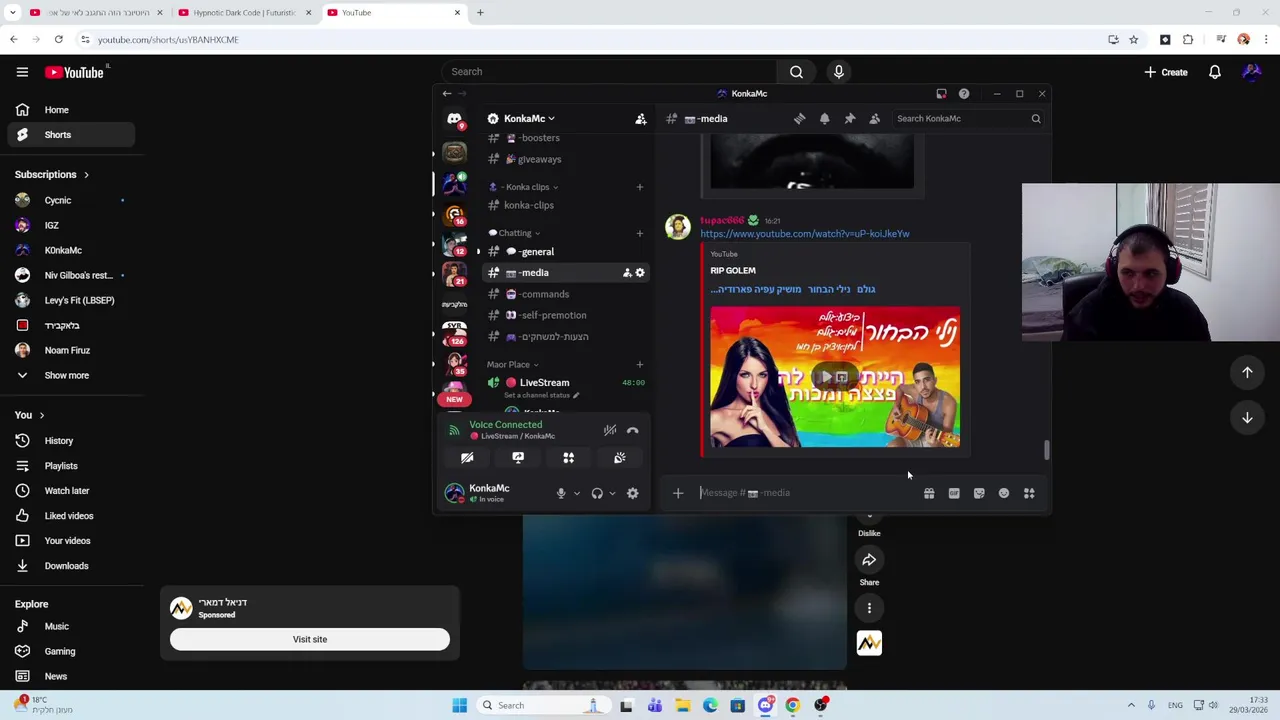Open soundboard in Discord voice panel

(x=619, y=458)
